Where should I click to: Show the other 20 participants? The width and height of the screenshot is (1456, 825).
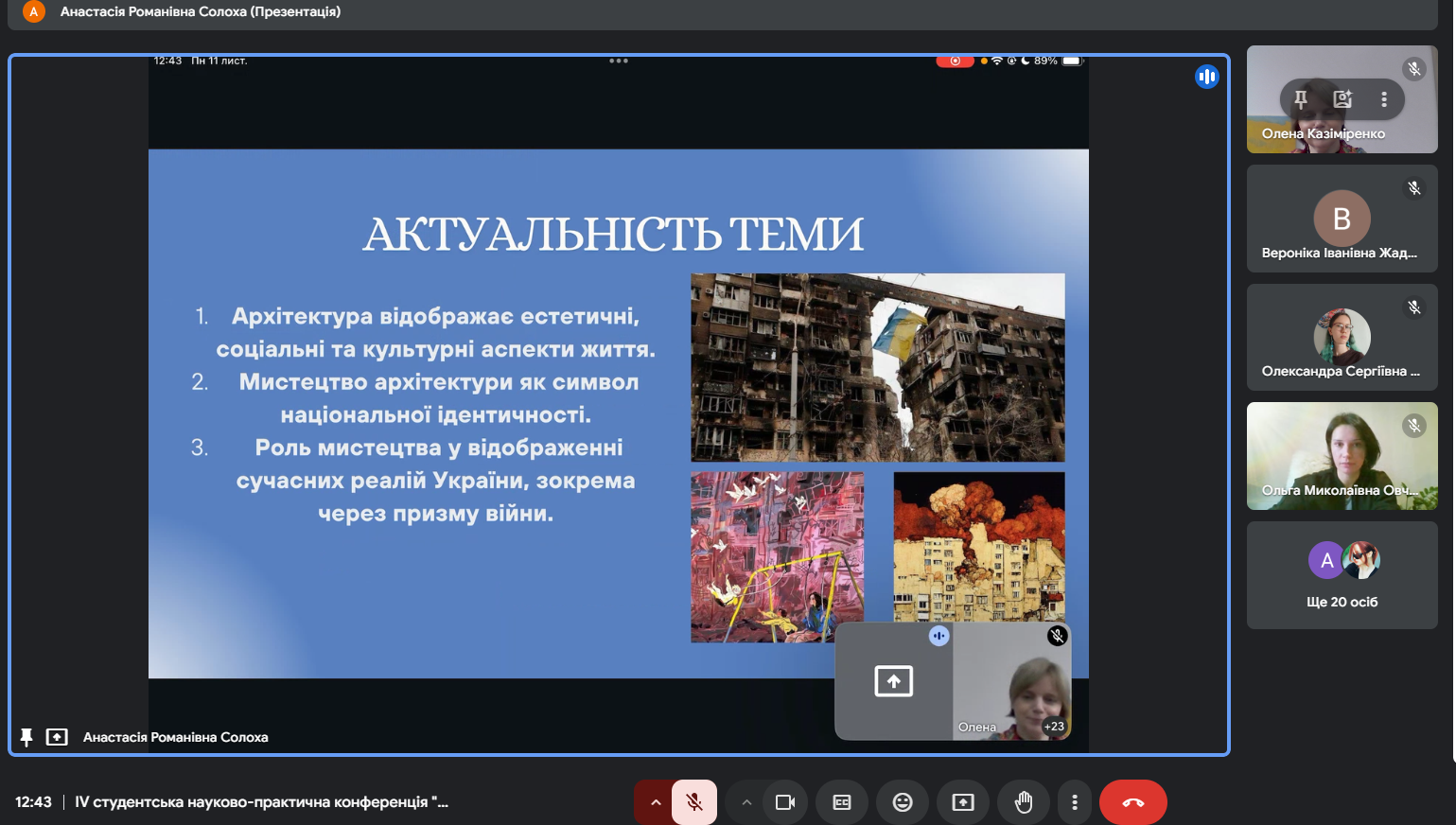click(x=1342, y=575)
